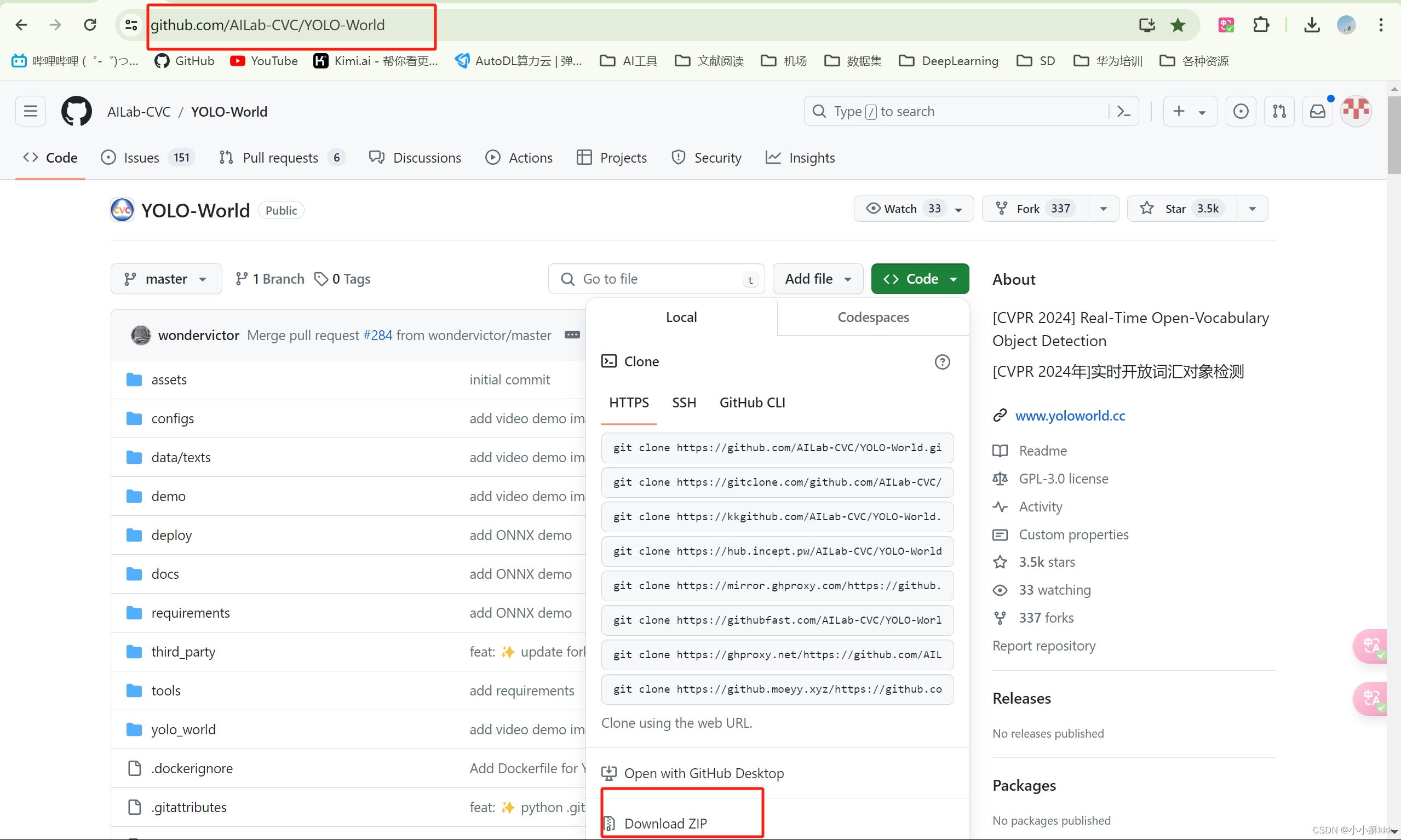Open the Issues tab
The width and height of the screenshot is (1401, 840).
(x=148, y=157)
